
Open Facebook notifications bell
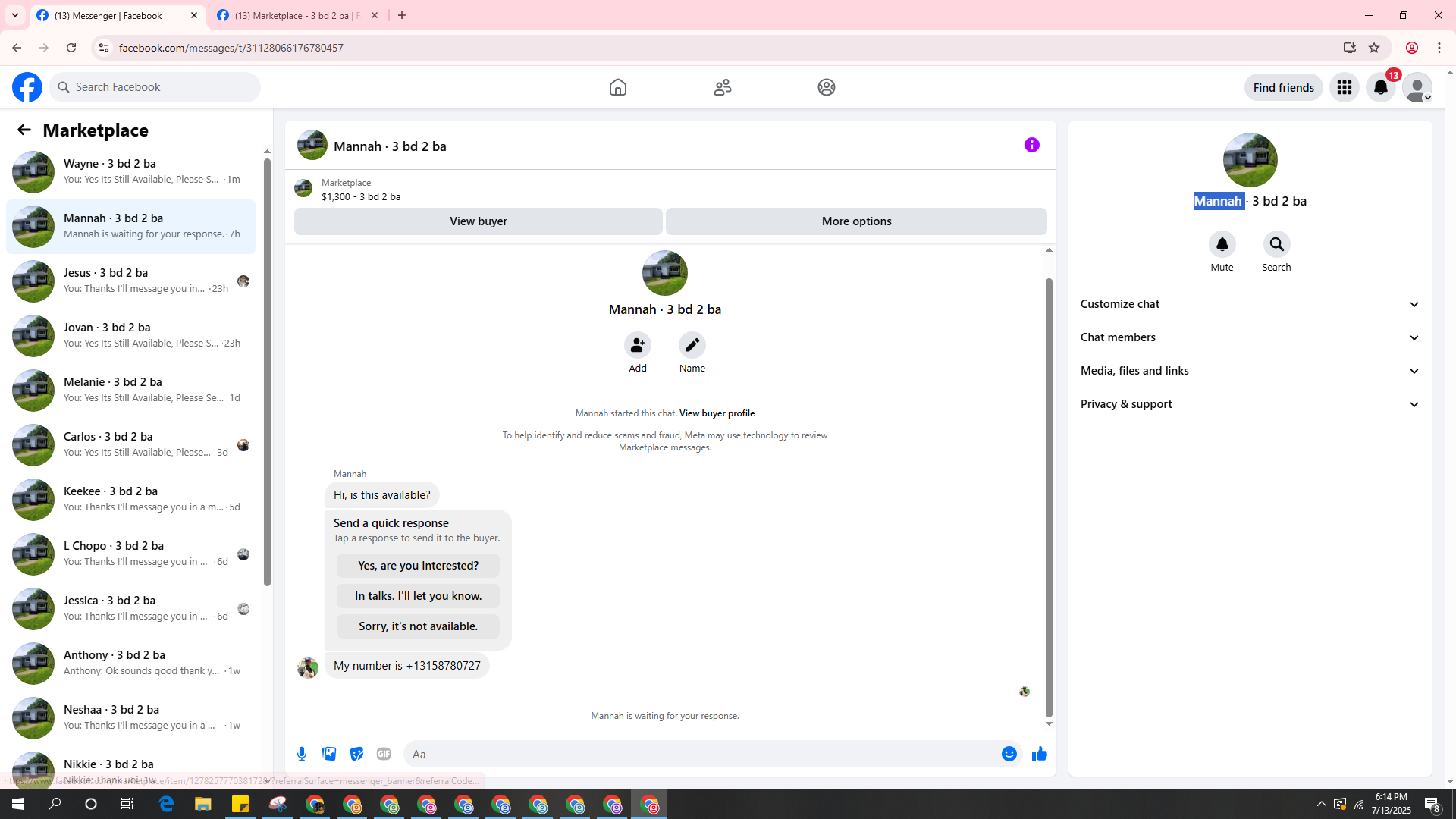click(1380, 87)
